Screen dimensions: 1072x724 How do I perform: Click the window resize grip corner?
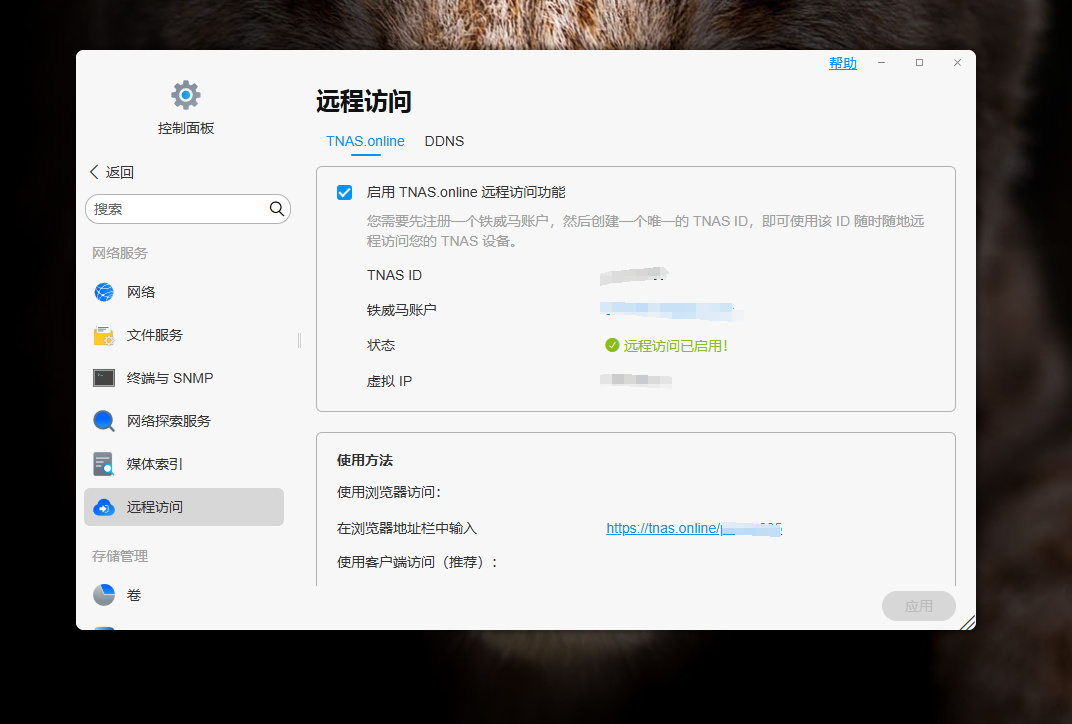point(967,622)
